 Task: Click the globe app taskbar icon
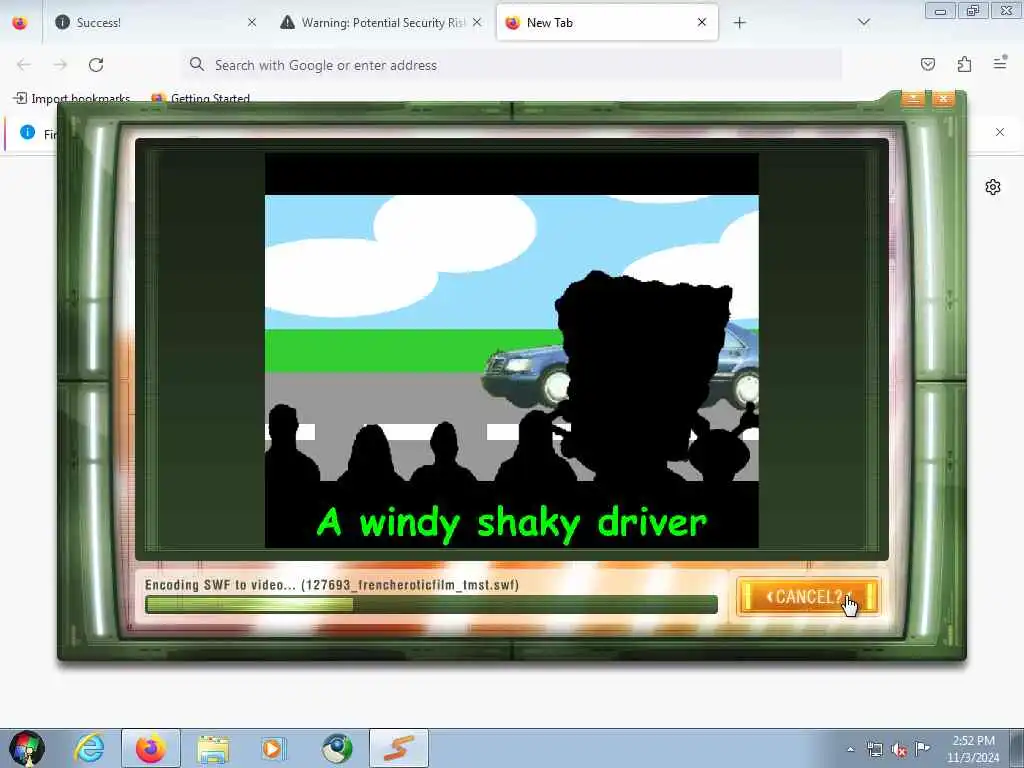(x=337, y=748)
